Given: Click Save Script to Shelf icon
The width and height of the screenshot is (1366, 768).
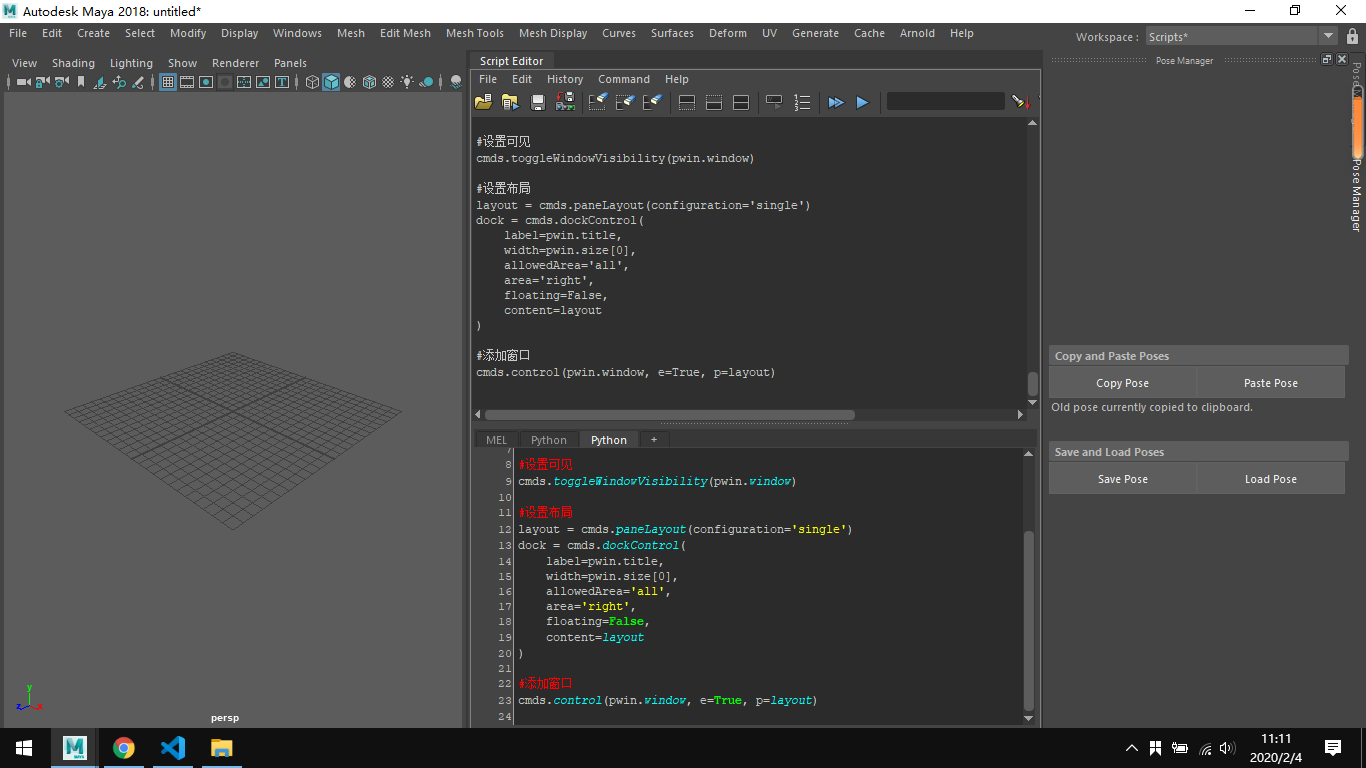Looking at the screenshot, I should [x=565, y=102].
